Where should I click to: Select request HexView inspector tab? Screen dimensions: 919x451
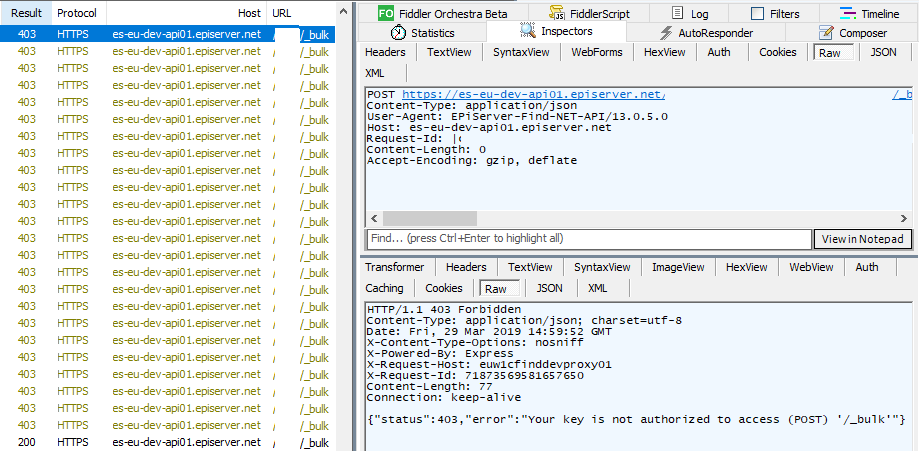pos(665,52)
